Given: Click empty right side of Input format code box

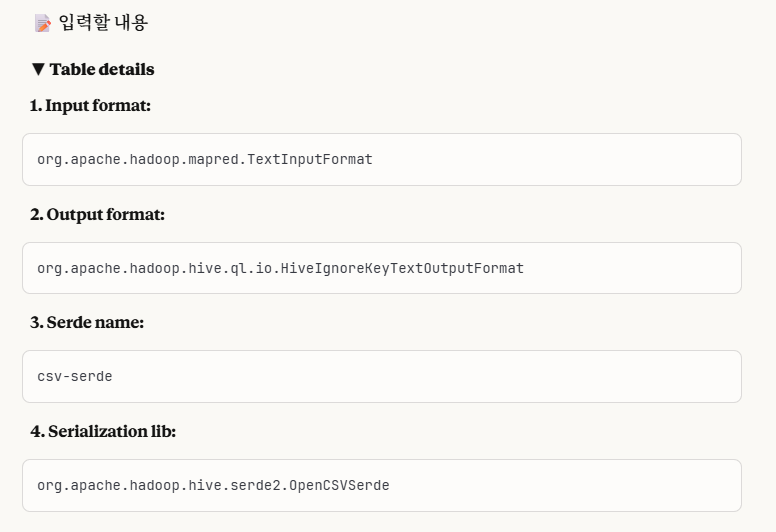Looking at the screenshot, I should point(600,159).
